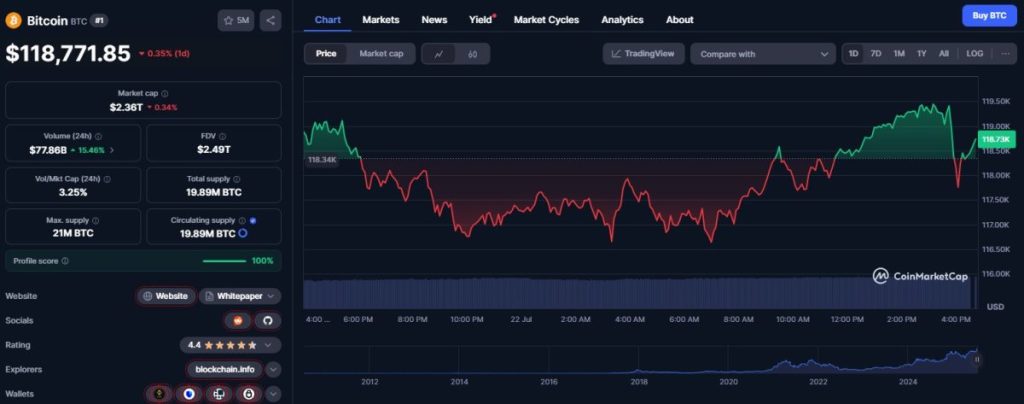Add Bitcoin to watchlist with star button

pyautogui.click(x=236, y=21)
